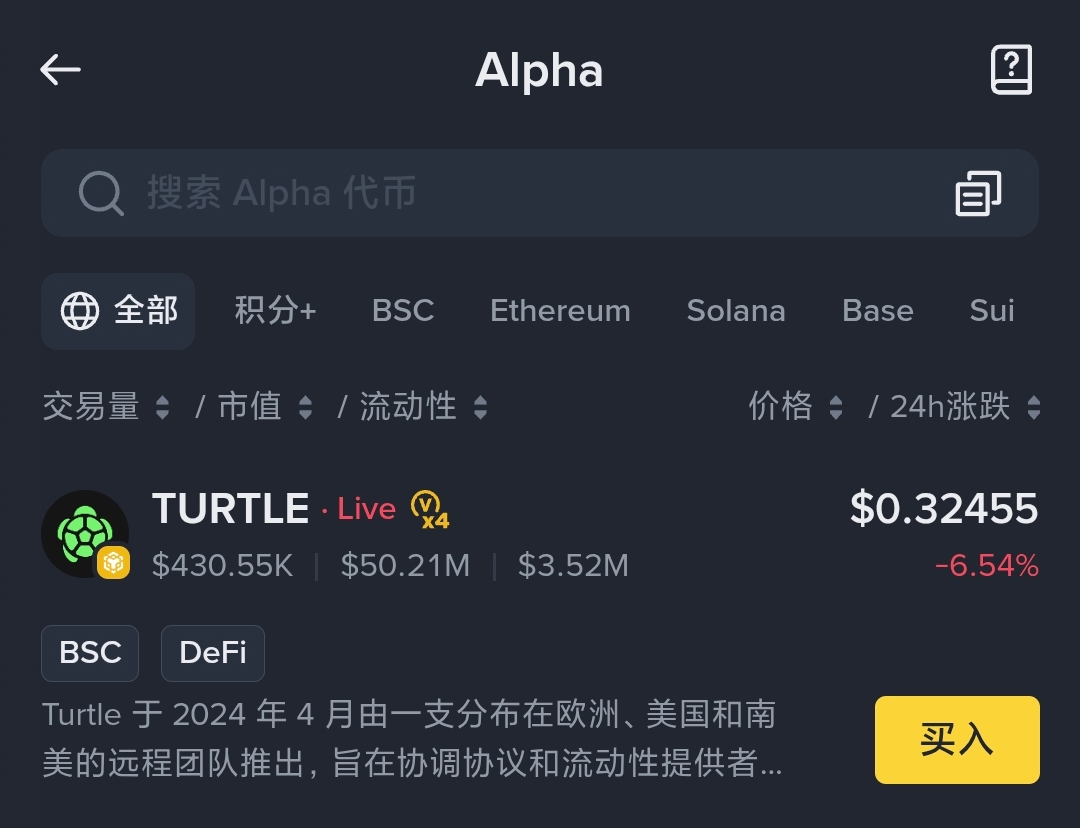Select the 积分+ filter chip

coord(277,310)
